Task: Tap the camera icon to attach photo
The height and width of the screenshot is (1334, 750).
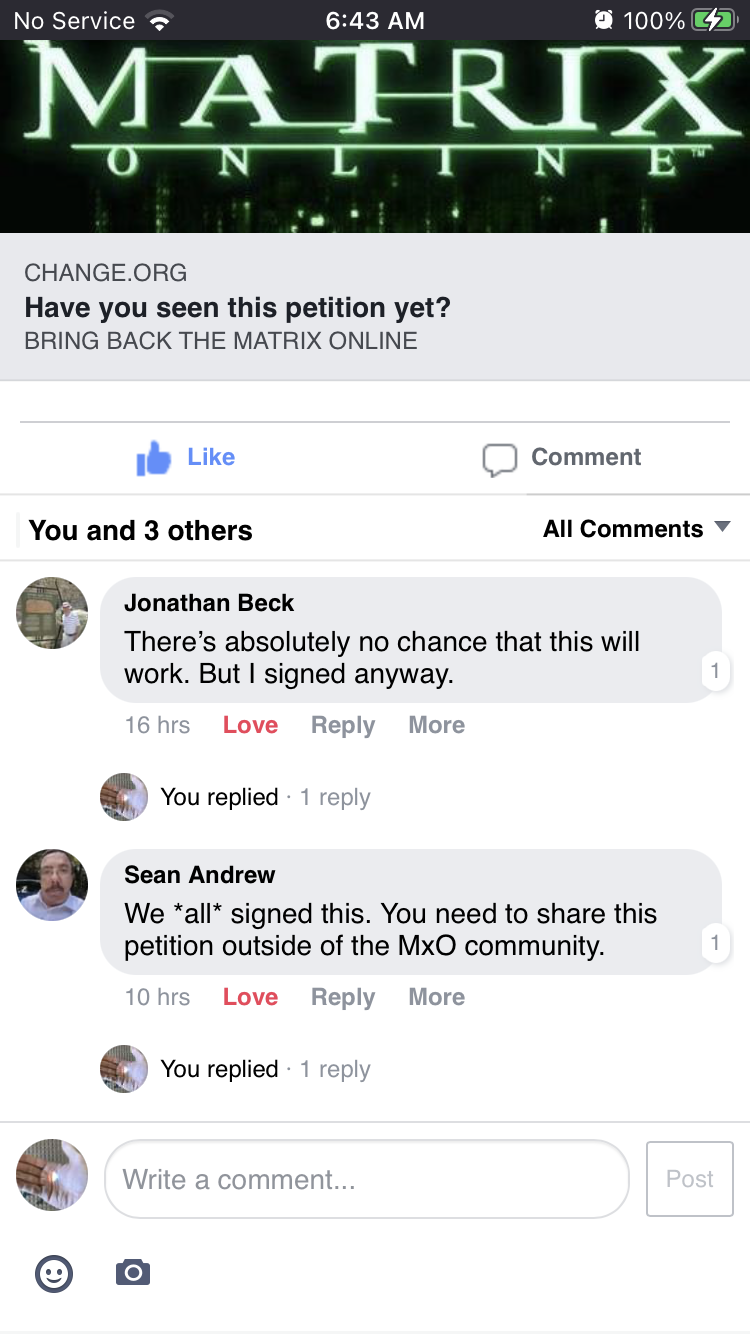Action: [133, 1273]
